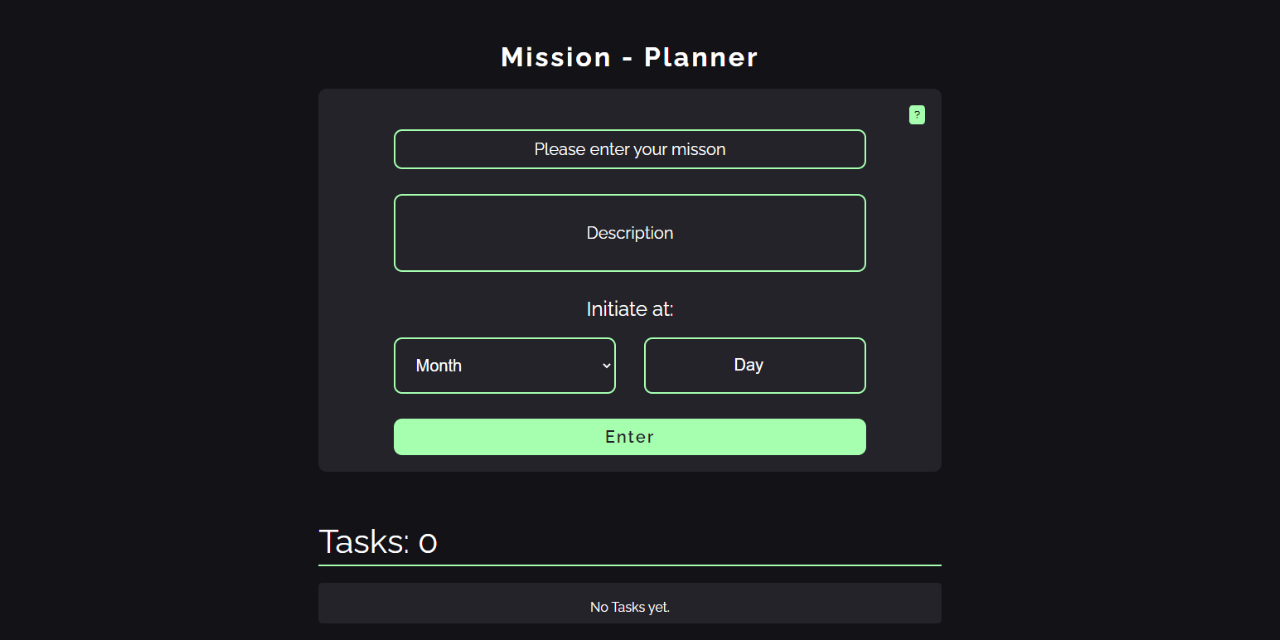Image resolution: width=1280 pixels, height=640 pixels.
Task: Click the "Initiate at:" label
Action: pos(629,309)
